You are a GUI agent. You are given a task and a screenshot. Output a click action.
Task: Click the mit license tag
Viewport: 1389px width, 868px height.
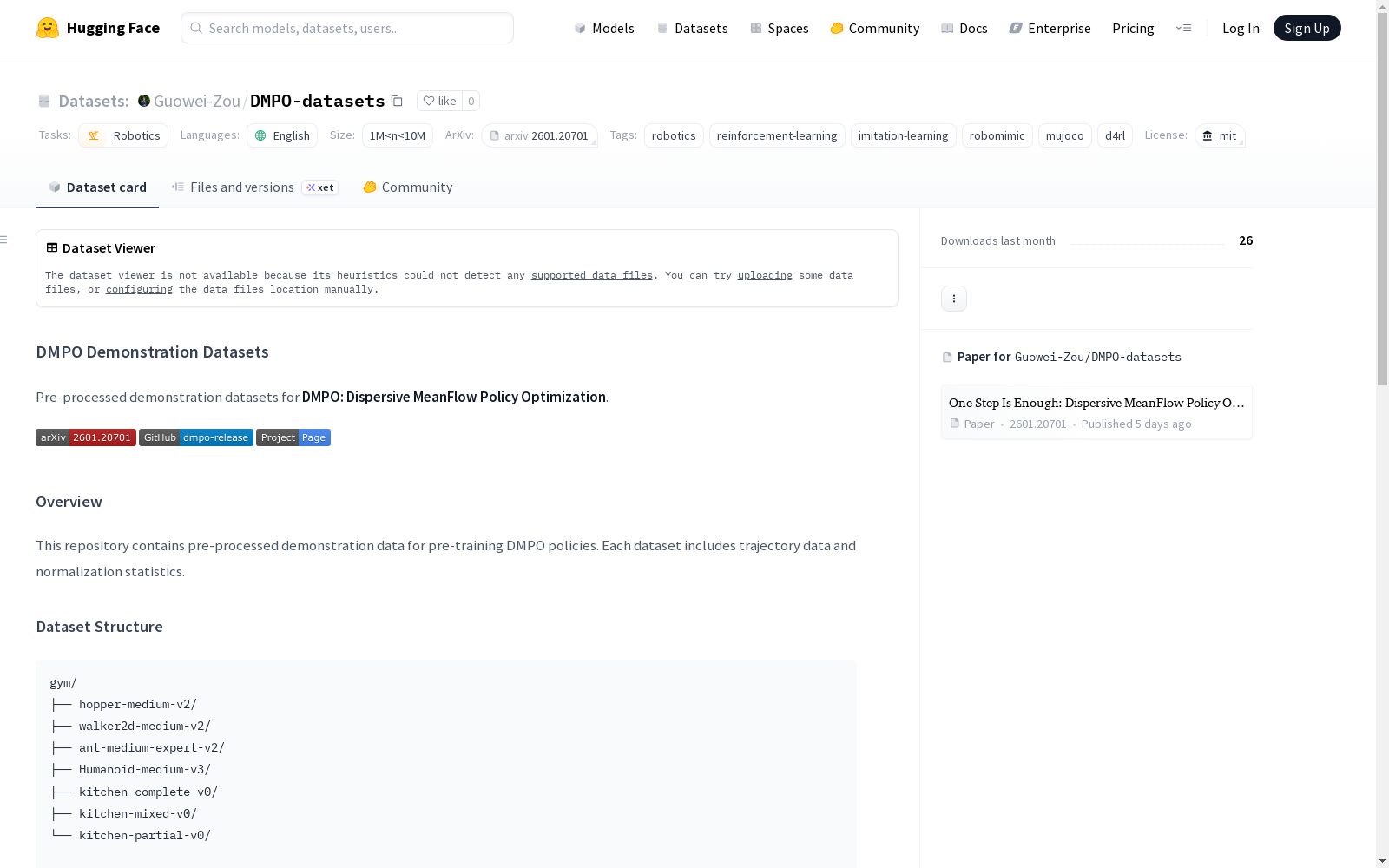tap(1220, 135)
